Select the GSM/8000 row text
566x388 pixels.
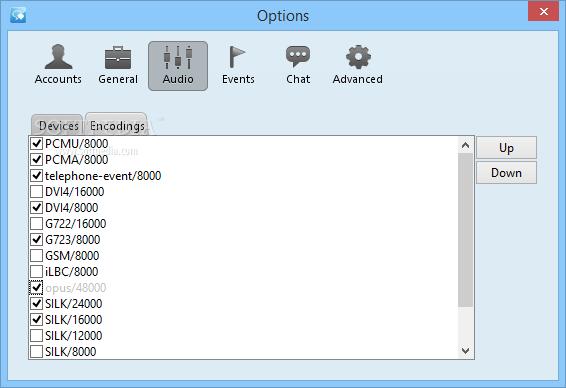tap(72, 256)
